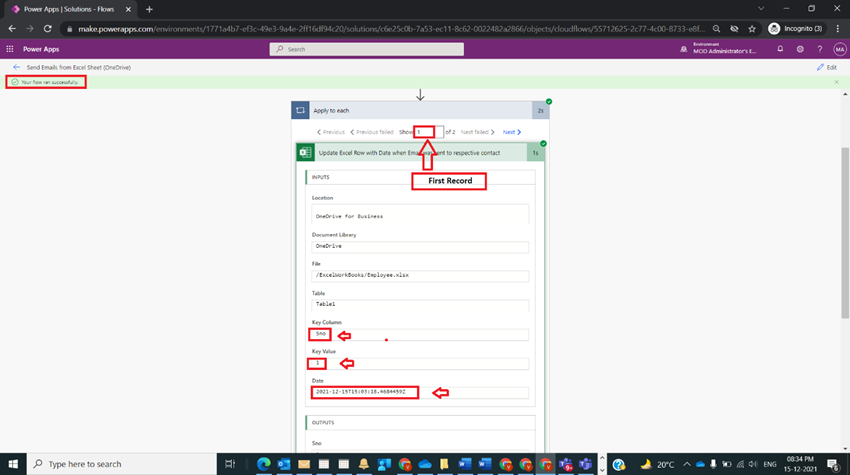The height and width of the screenshot is (475, 850).
Task: Open a new browser tab
Action: point(149,9)
